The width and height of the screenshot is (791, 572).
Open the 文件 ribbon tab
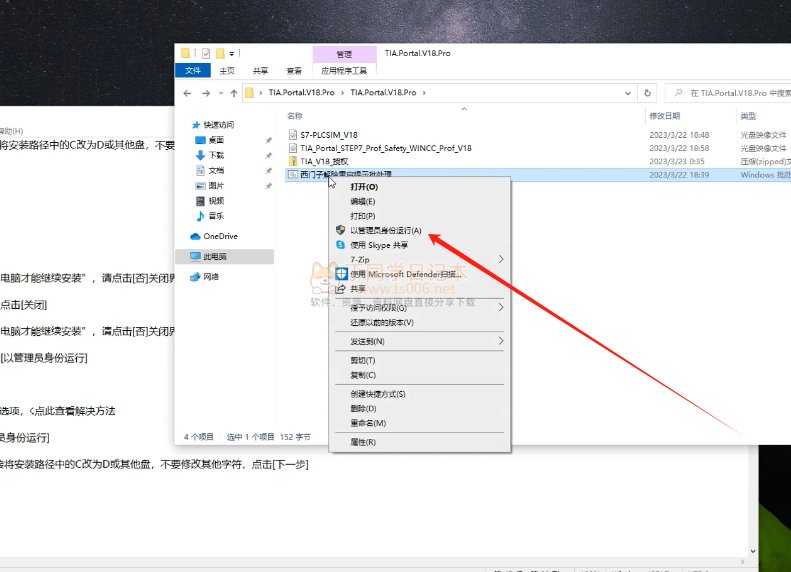coord(193,71)
